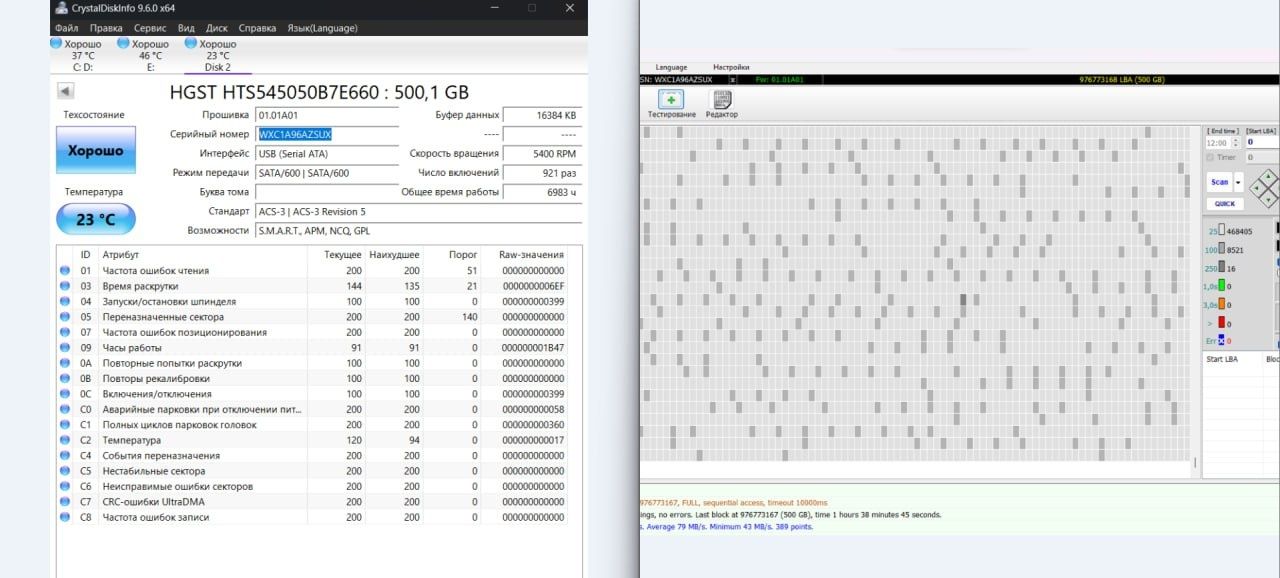Click the white 25 ms legend block
Viewport: 1280px width, 578px height.
tap(1222, 231)
